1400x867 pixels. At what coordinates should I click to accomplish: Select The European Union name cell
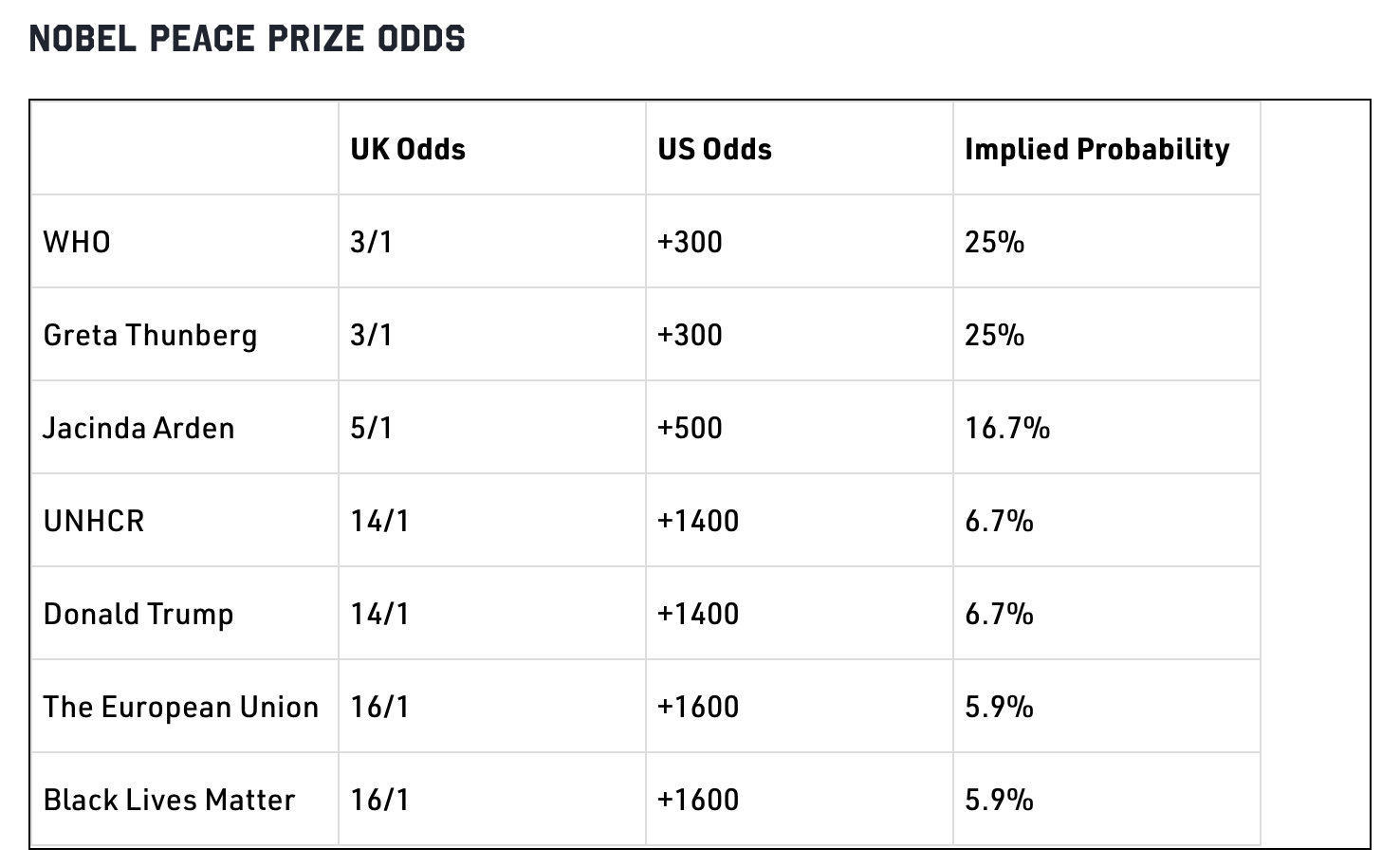[x=180, y=707]
